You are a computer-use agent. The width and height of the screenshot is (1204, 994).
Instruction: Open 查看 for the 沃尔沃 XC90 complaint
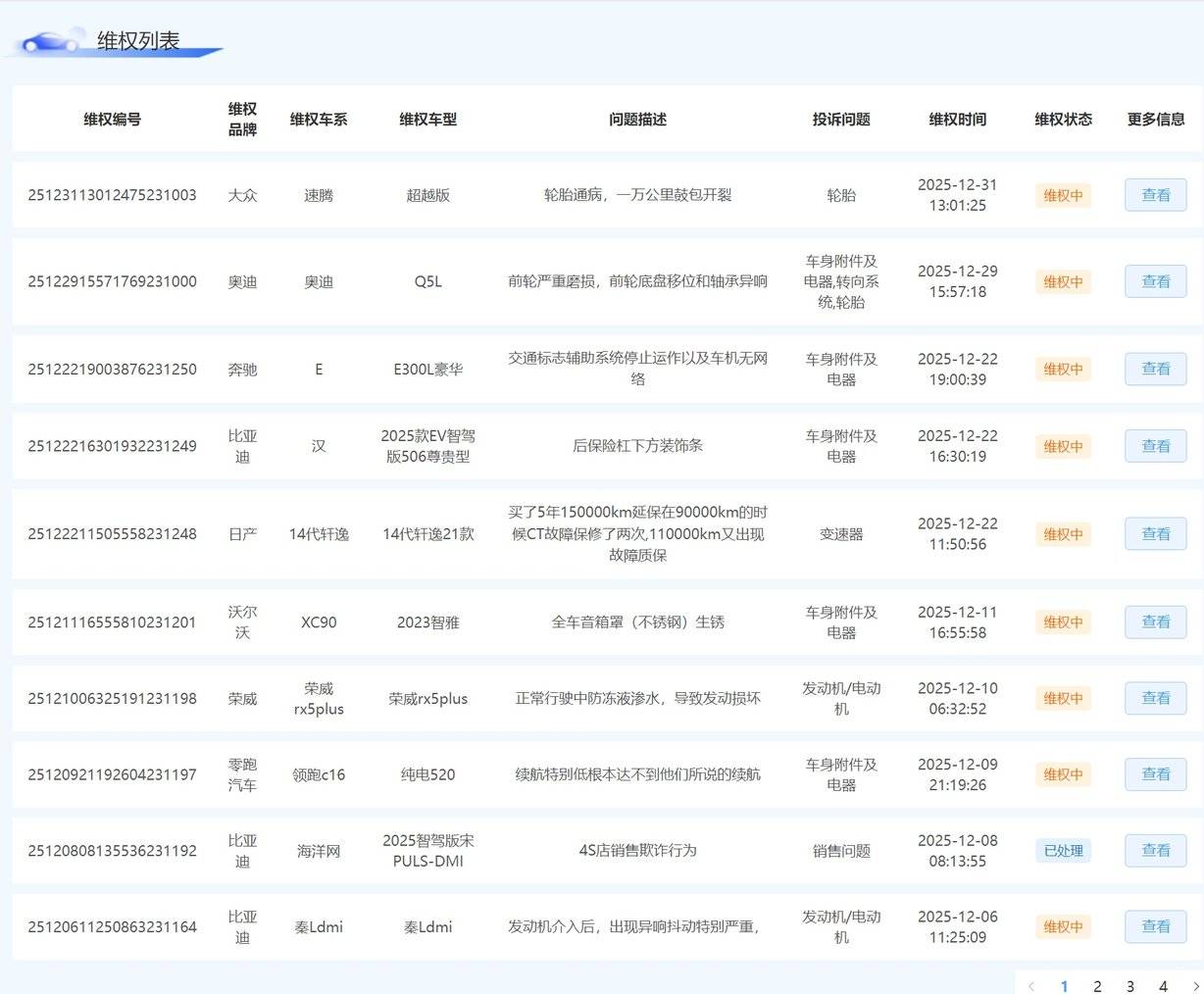[x=1155, y=621]
